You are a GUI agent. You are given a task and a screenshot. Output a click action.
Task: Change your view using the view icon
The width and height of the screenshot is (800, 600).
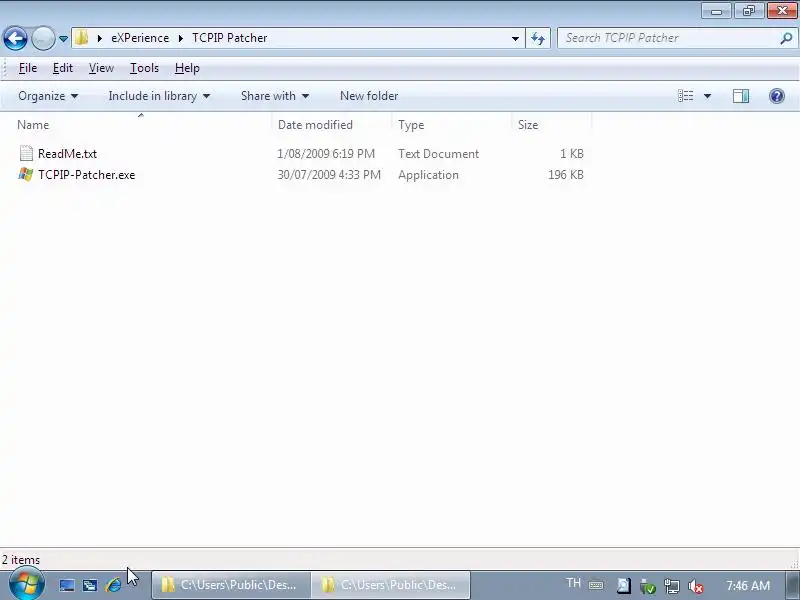point(685,96)
